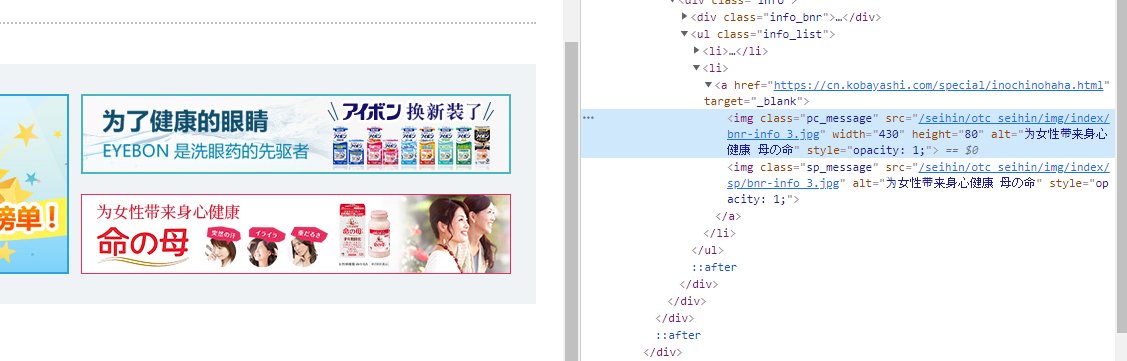This screenshot has width=1127, height=361.
Task: Click the page vertical scrollbar thumb
Action: click(x=571, y=201)
